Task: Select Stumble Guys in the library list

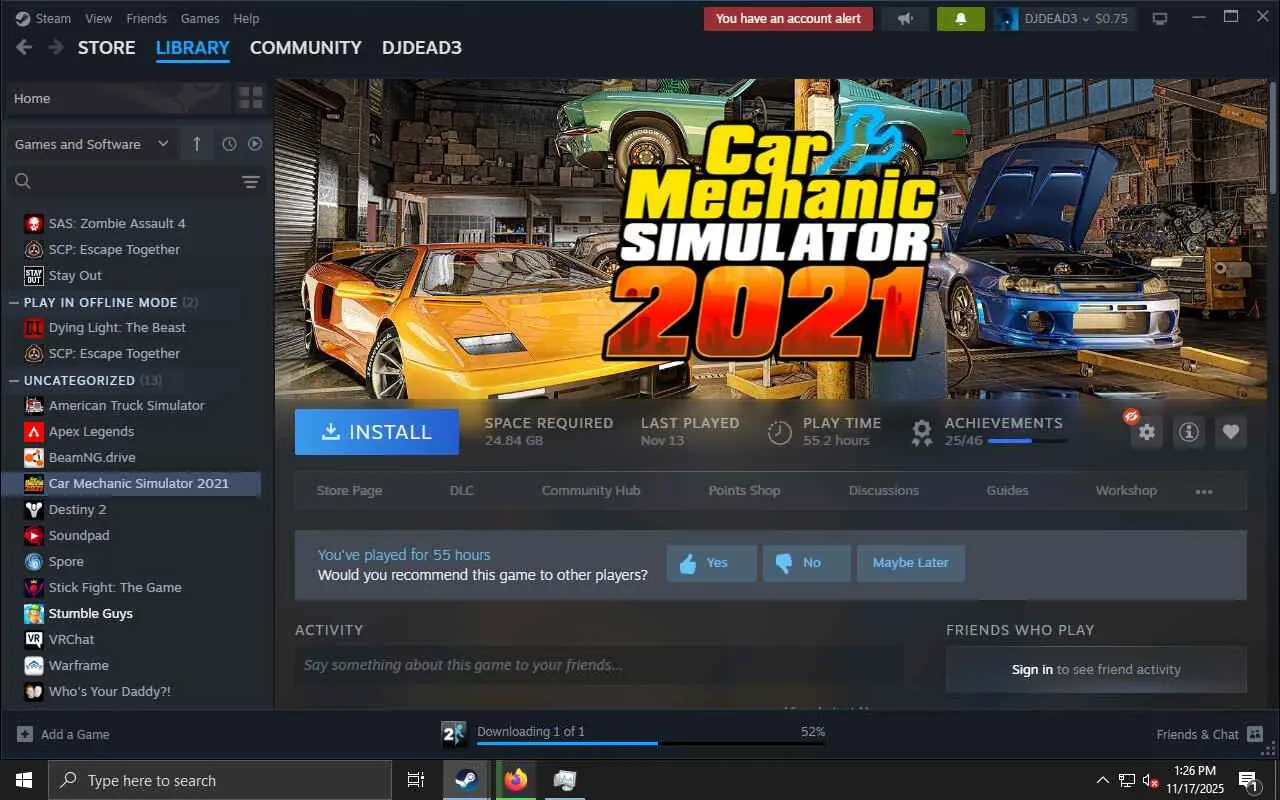Action: coord(91,613)
